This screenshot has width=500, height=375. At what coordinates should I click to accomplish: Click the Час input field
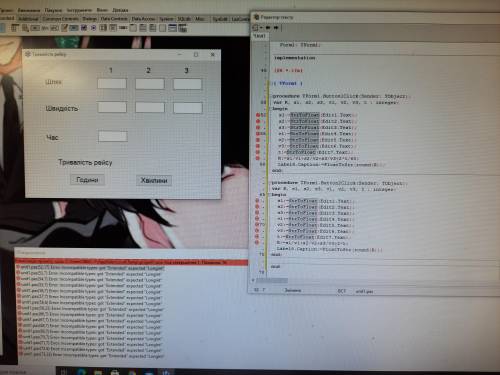[113, 136]
